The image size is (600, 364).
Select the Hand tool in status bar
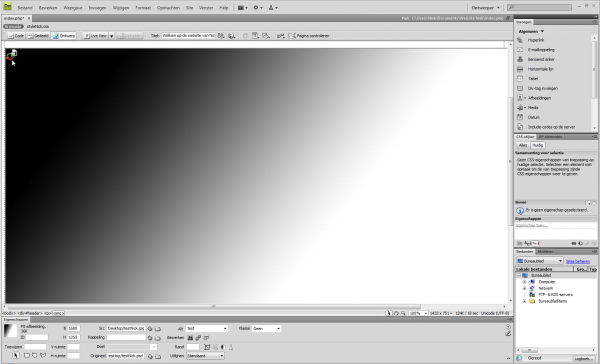pyautogui.click(x=396, y=313)
